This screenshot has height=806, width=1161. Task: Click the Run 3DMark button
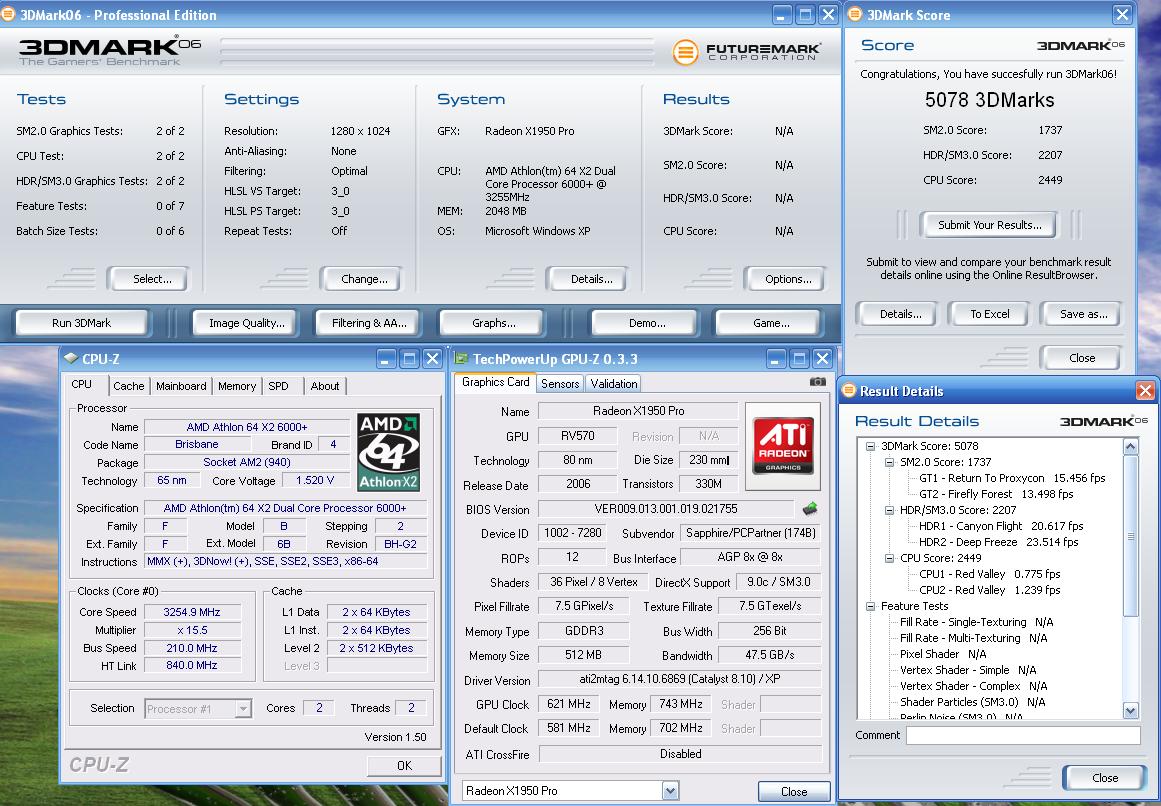tap(81, 323)
